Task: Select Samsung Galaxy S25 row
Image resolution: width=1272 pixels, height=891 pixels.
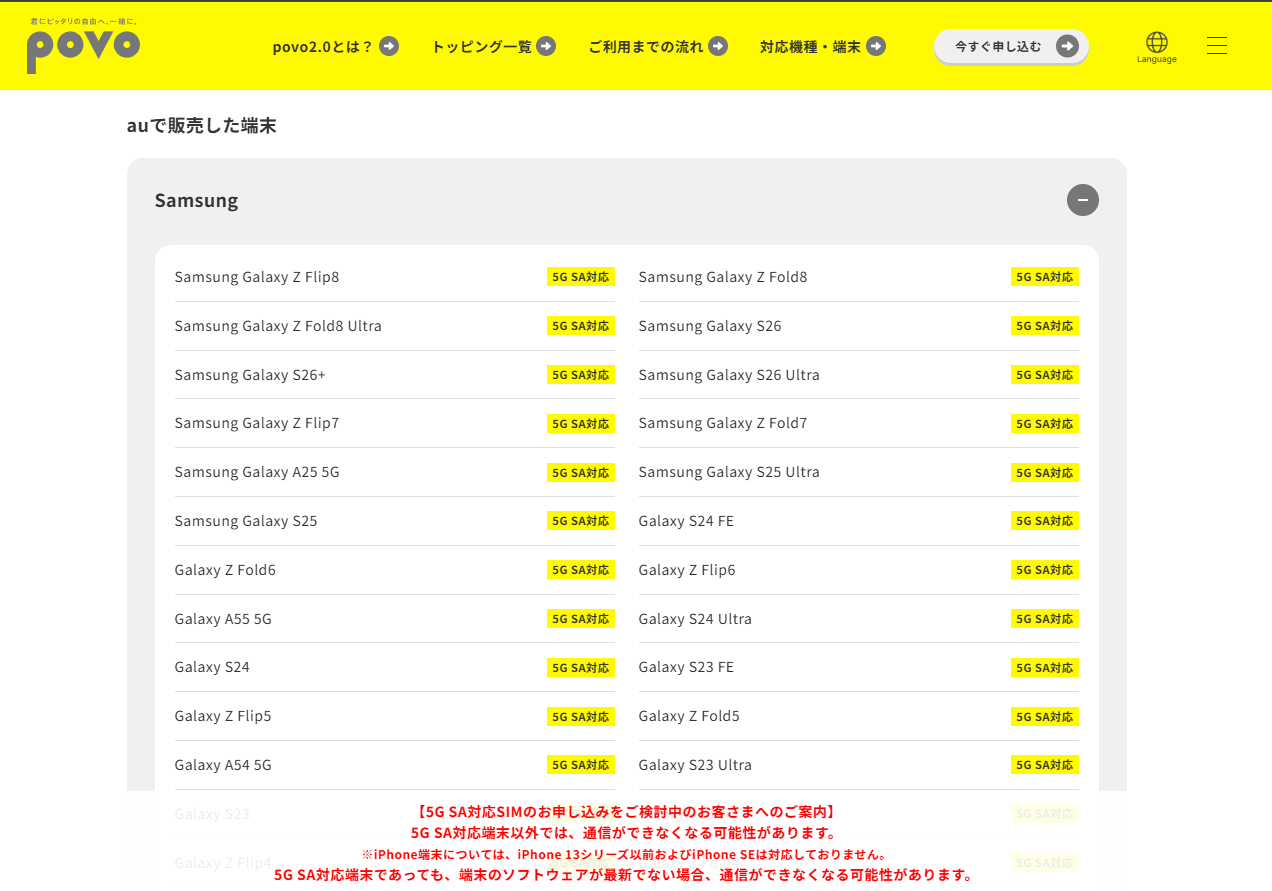Action: coord(395,521)
